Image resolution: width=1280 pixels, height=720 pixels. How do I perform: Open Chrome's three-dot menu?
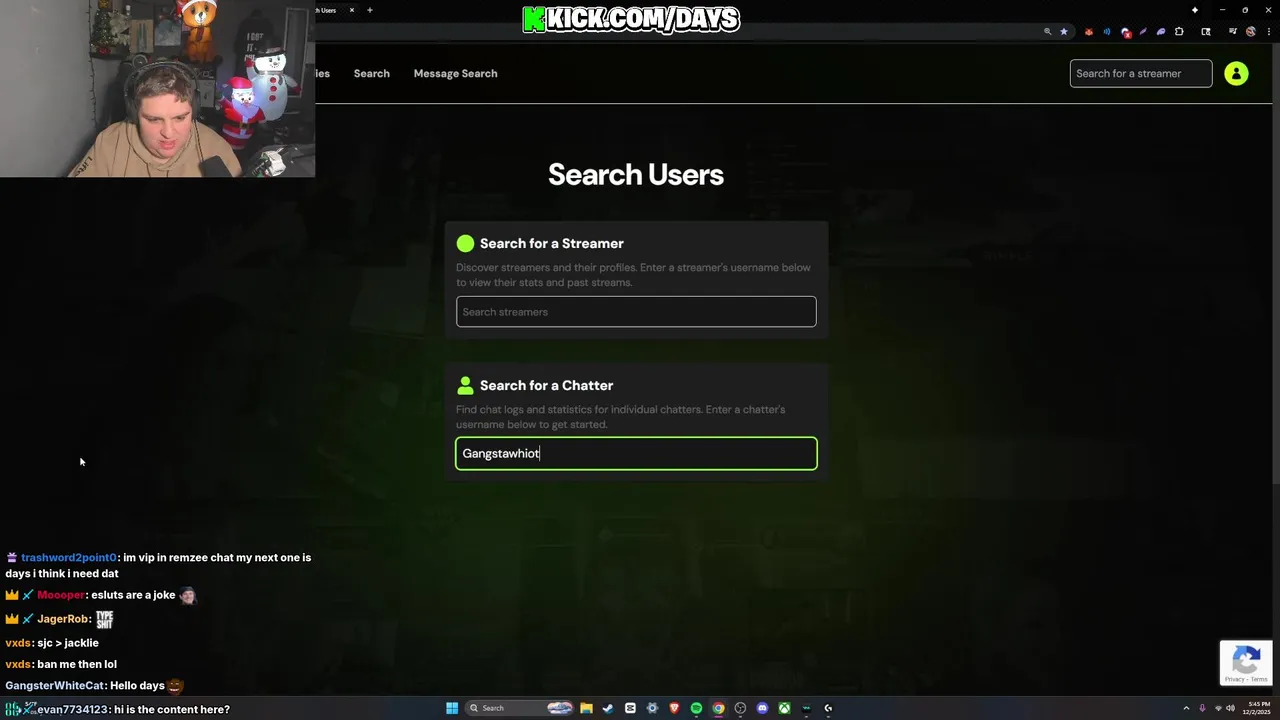tap(1269, 32)
